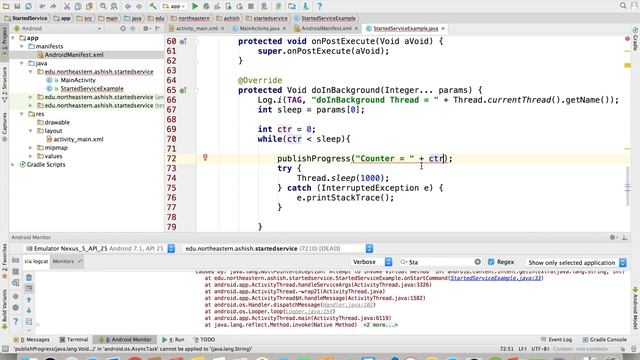Click the Save All disk icon

point(17,6)
